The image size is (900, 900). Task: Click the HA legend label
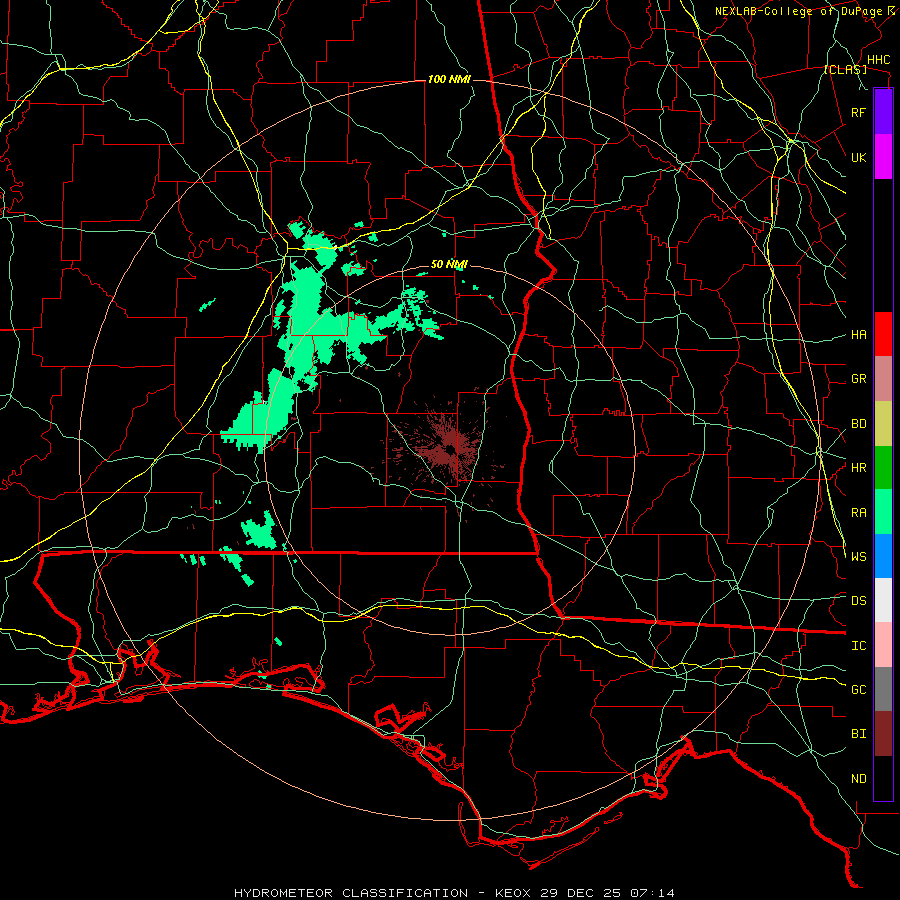[x=858, y=334]
